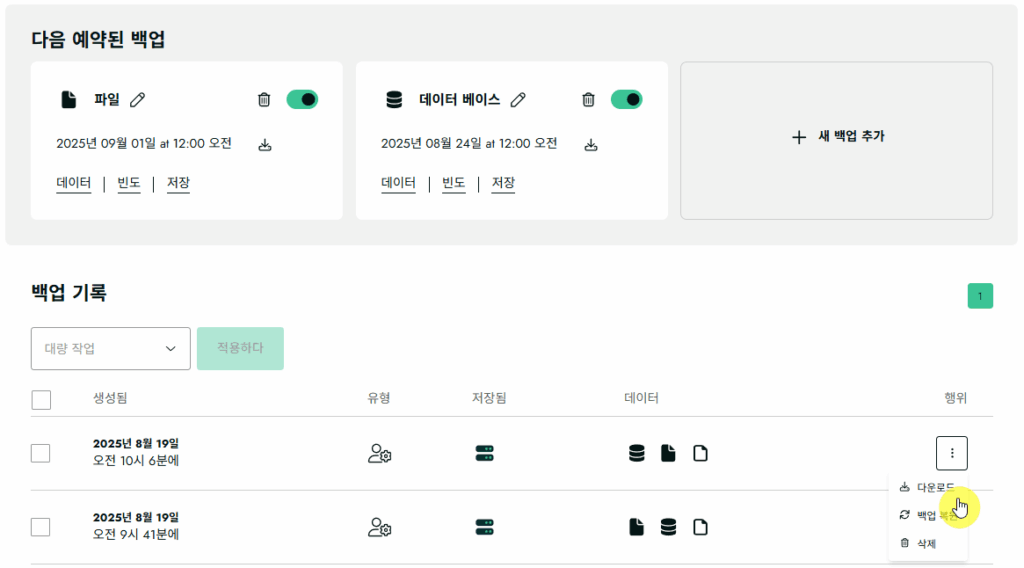Go to page 1 of backup history

(980, 296)
